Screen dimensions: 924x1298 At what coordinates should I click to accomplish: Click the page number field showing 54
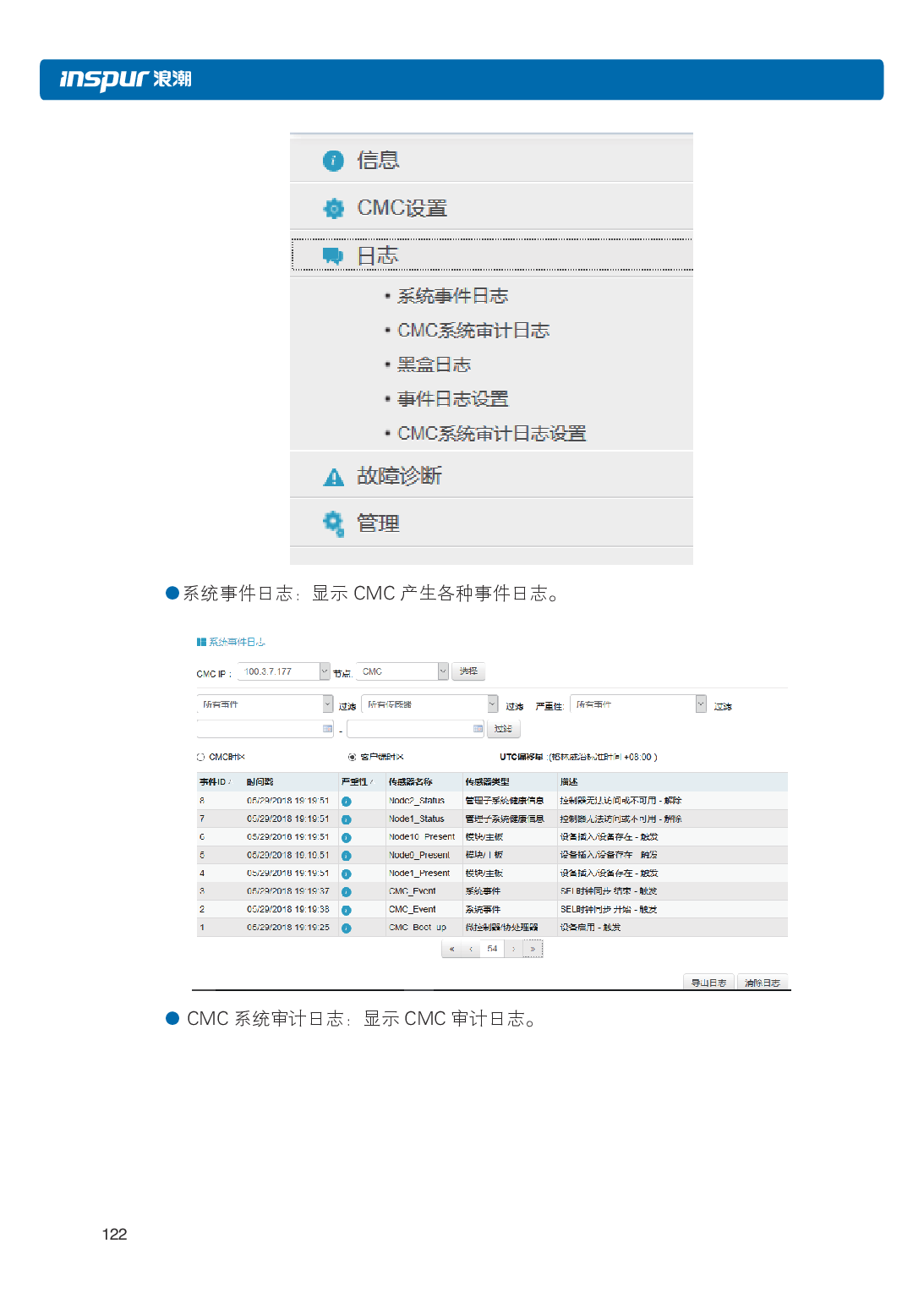491,949
